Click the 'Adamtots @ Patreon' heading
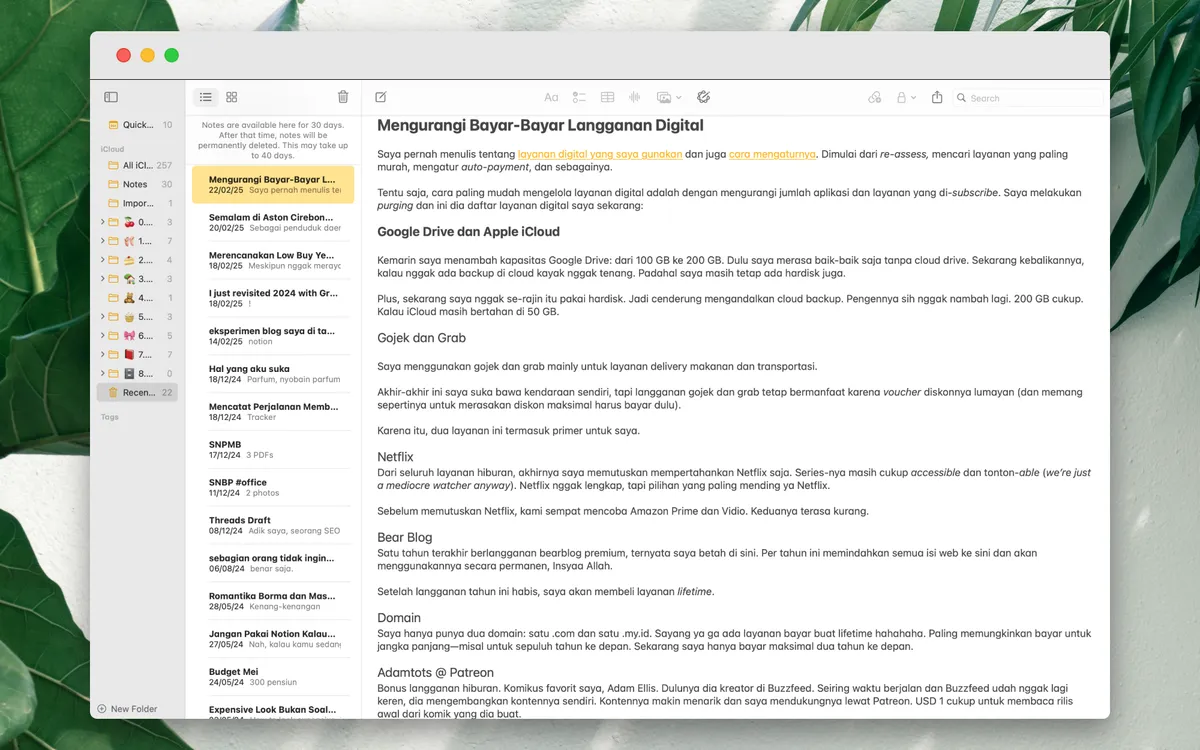Image resolution: width=1200 pixels, height=750 pixels. pos(435,673)
